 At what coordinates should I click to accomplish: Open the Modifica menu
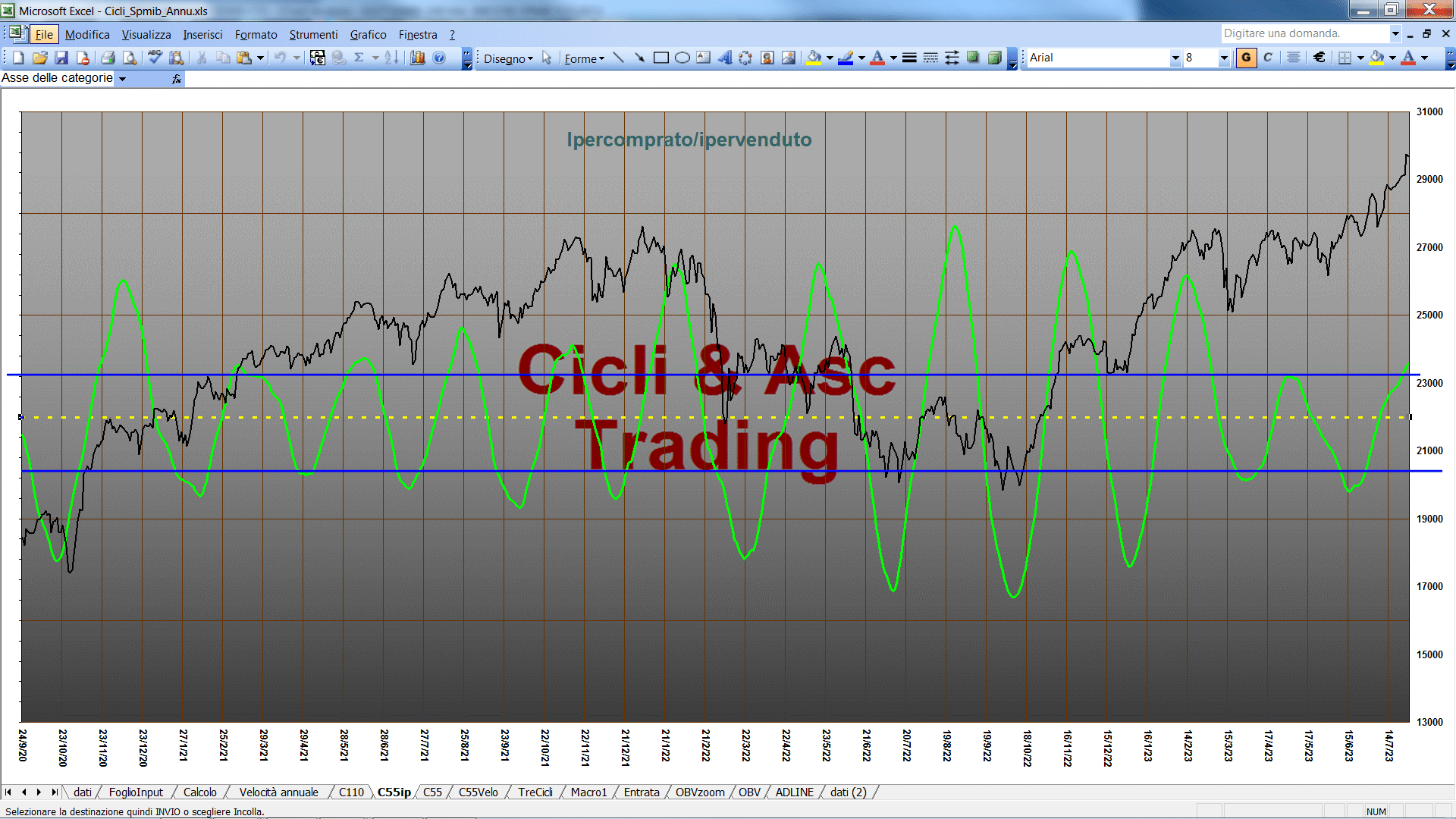tap(87, 35)
